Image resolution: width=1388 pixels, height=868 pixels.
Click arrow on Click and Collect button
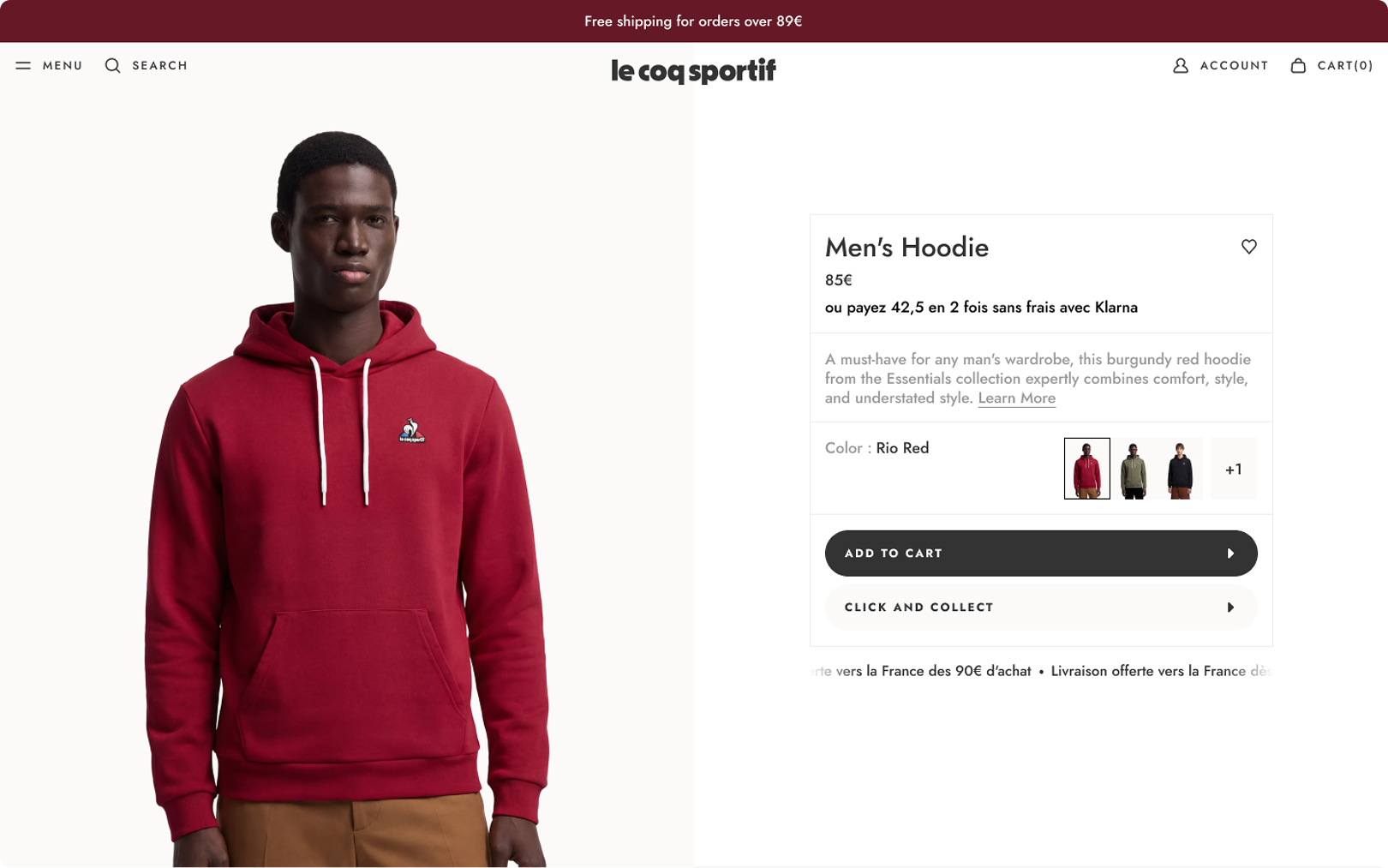pos(1230,608)
